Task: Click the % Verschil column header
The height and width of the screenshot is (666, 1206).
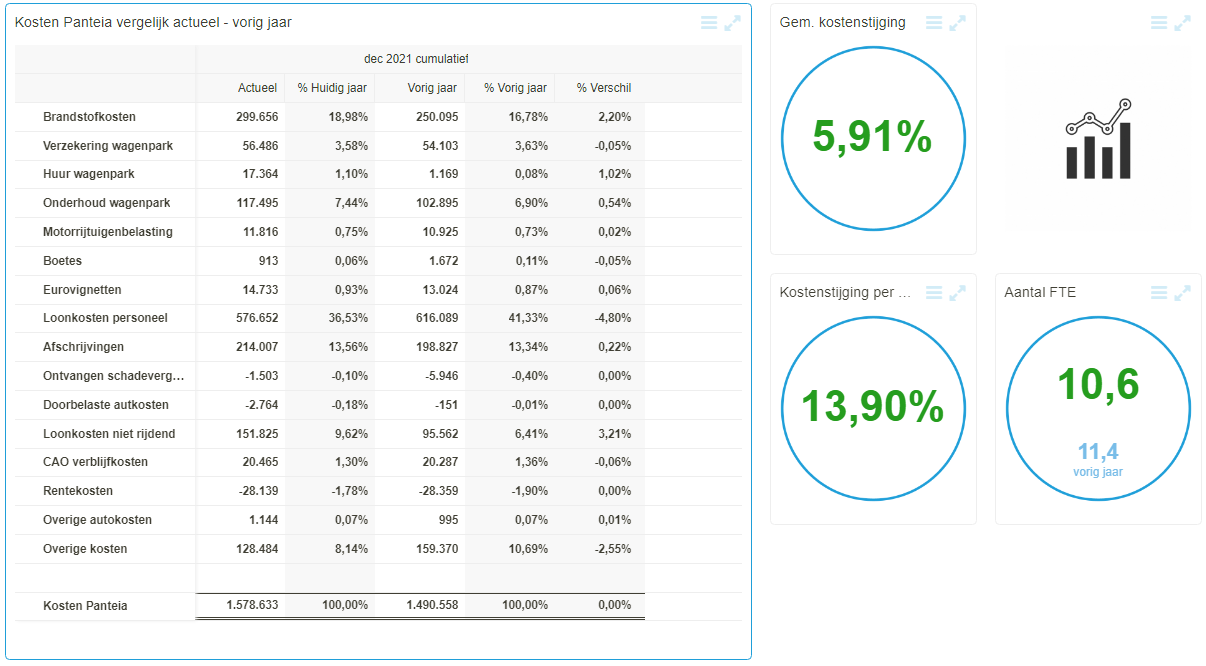Action: coord(604,88)
